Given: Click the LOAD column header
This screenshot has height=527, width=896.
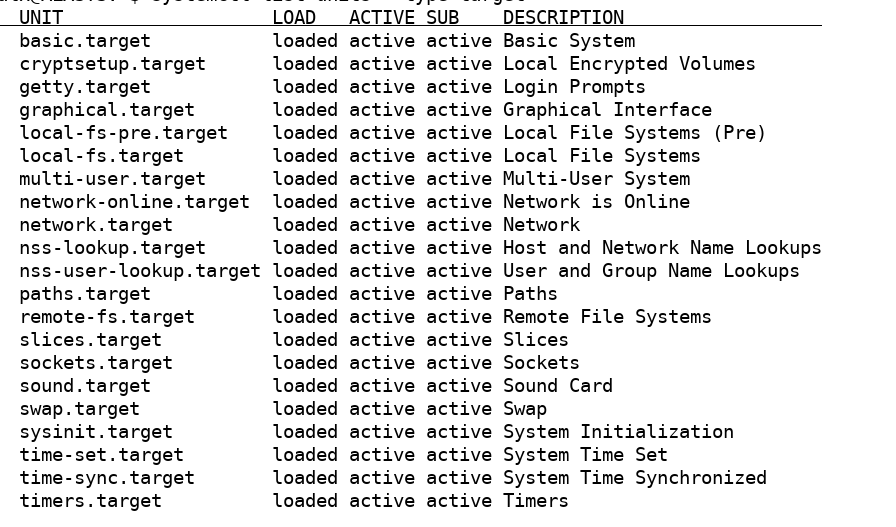Looking at the screenshot, I should [x=294, y=18].
